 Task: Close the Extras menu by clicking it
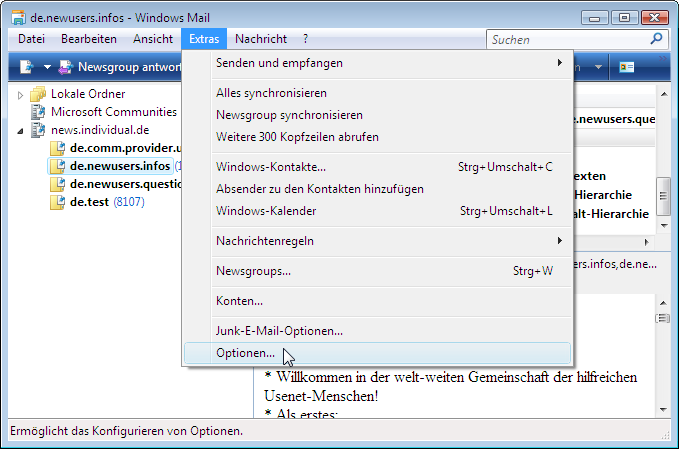coord(204,39)
